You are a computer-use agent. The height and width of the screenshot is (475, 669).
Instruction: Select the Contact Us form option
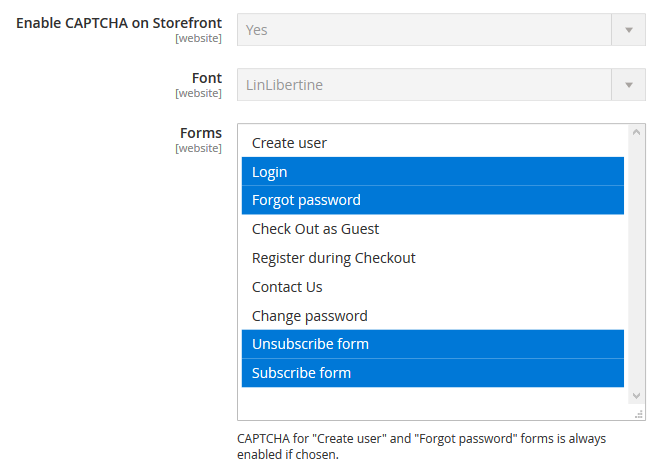point(433,287)
